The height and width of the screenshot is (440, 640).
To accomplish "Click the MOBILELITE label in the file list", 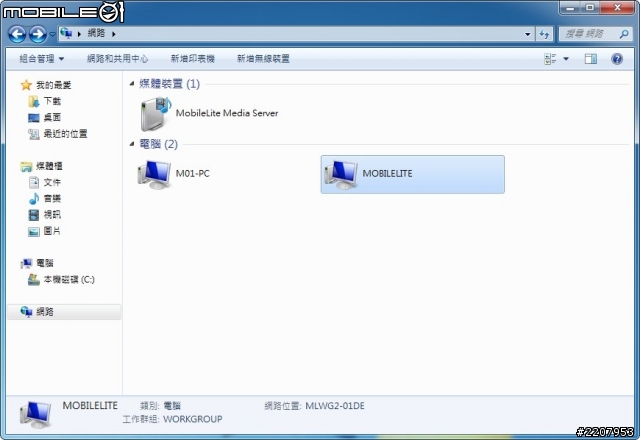I will tap(387, 173).
